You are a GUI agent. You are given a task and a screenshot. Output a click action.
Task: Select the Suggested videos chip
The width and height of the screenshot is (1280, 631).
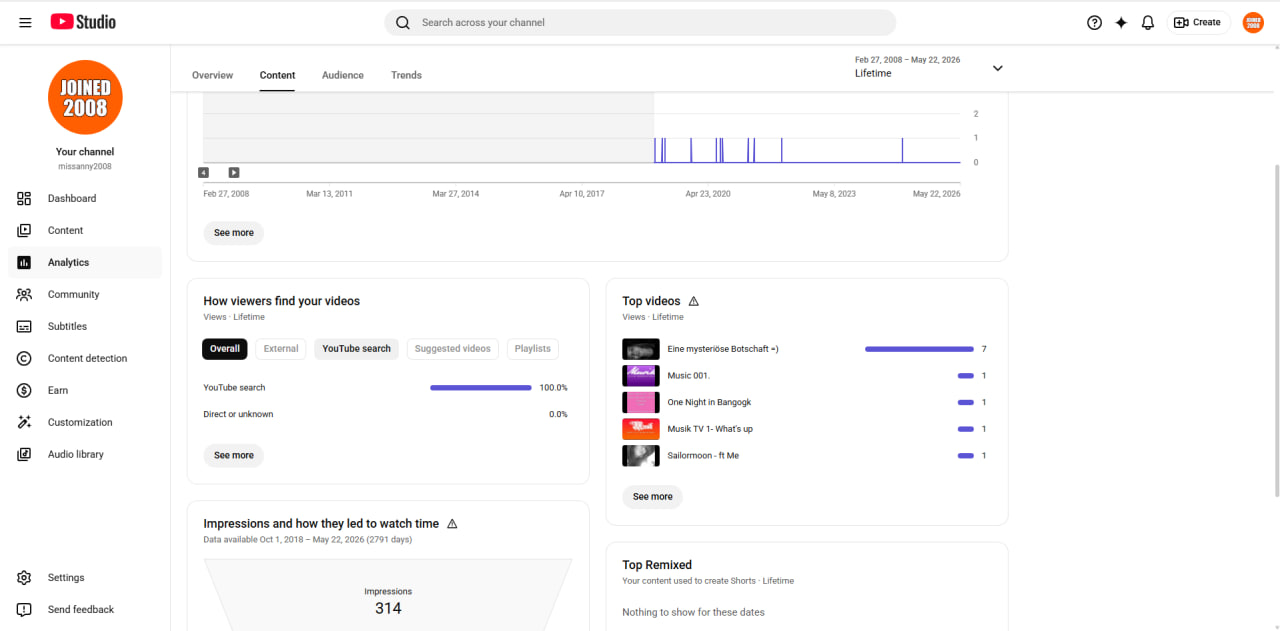coord(453,349)
